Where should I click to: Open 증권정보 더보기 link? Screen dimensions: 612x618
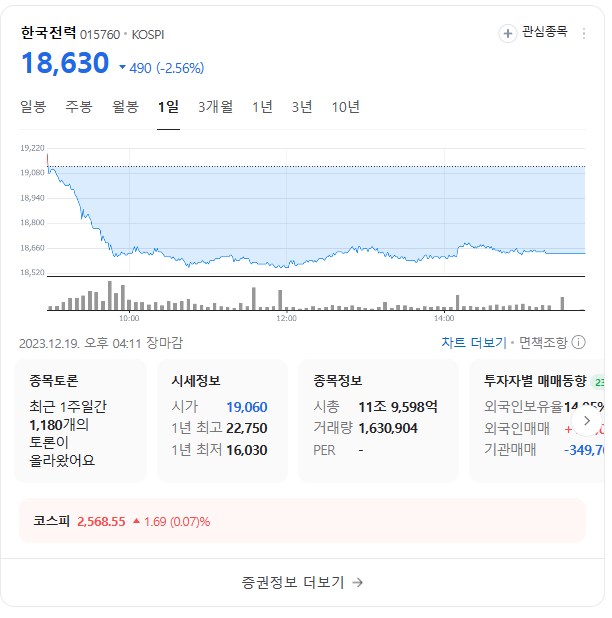tap(302, 582)
